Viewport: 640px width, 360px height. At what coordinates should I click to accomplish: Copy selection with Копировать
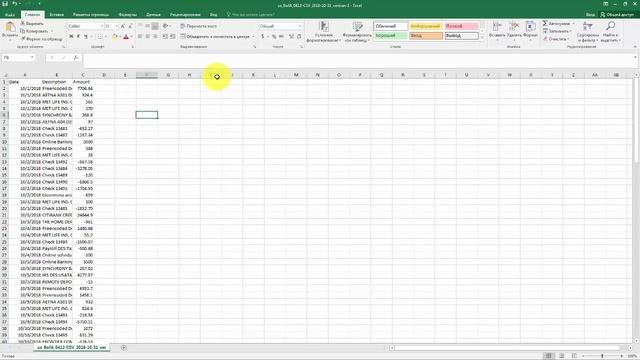(x=35, y=31)
